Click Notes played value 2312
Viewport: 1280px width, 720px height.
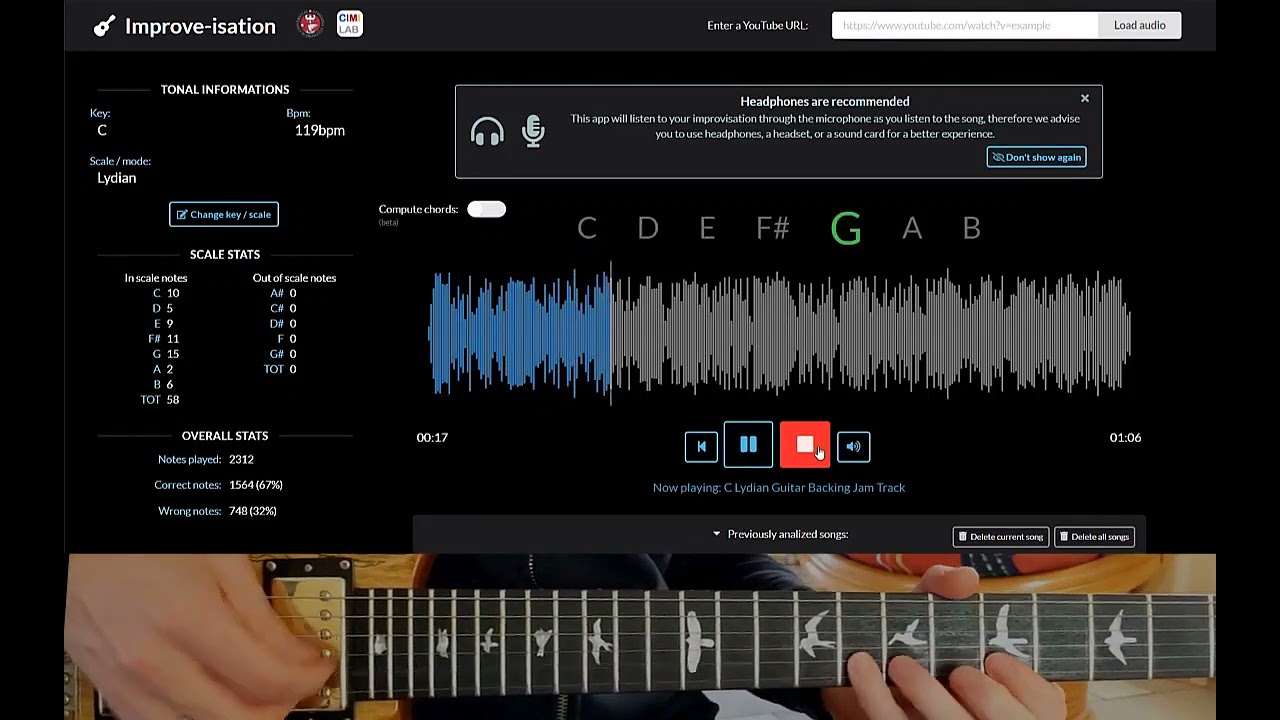point(241,459)
